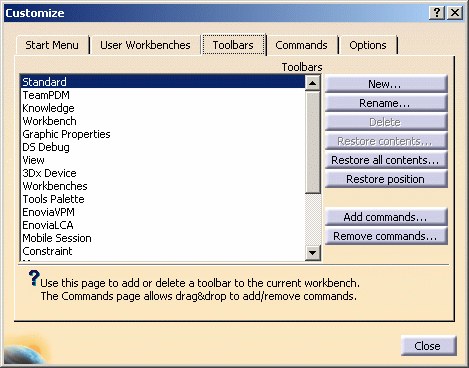Viewport: 469px width, 368px height.
Task: Click the list scrollbar thumb
Action: click(313, 142)
